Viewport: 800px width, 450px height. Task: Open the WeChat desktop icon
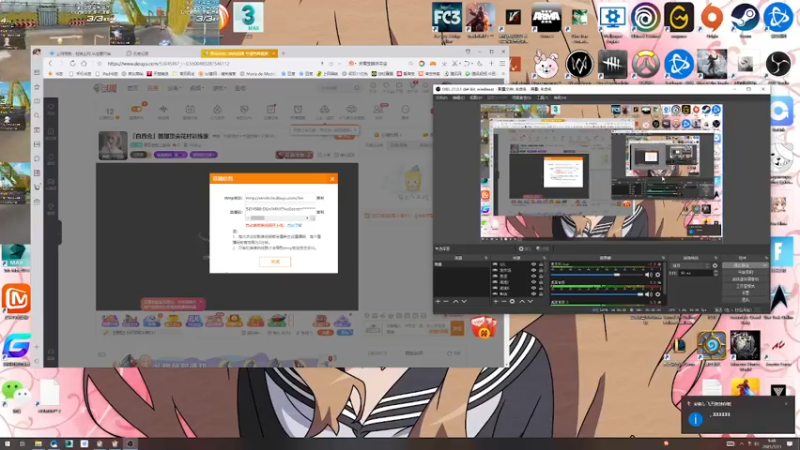point(16,392)
